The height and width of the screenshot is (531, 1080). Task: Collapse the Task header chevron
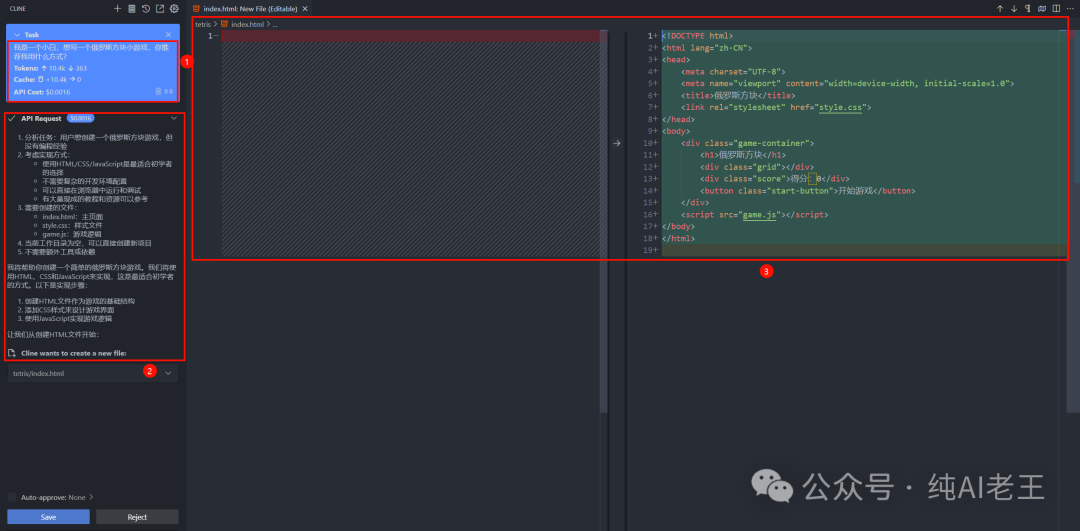[17, 34]
